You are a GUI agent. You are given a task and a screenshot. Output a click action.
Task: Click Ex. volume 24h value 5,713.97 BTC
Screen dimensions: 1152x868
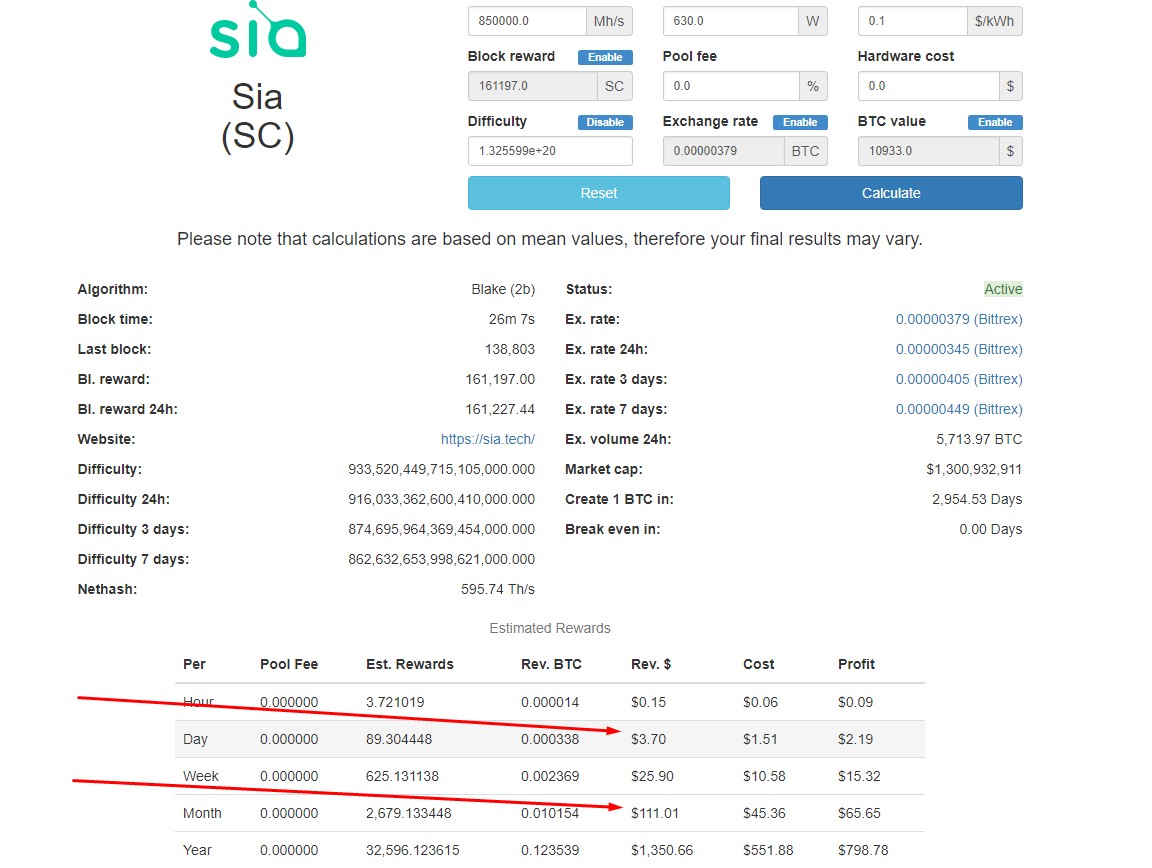tap(979, 440)
